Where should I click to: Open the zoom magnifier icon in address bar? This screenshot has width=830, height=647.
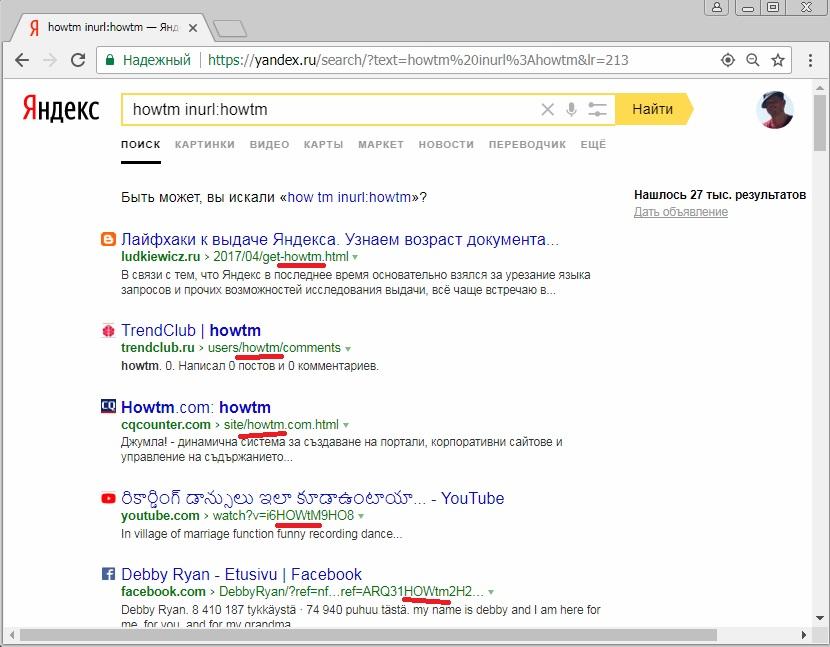tap(753, 60)
